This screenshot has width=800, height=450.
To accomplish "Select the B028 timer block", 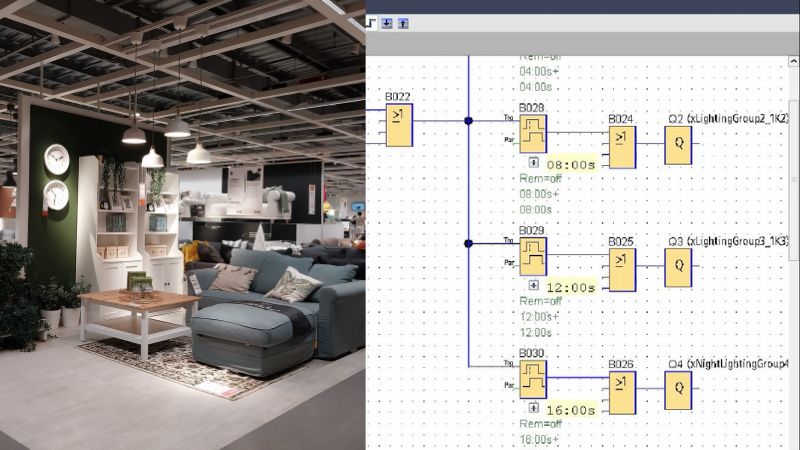I will 533,134.
